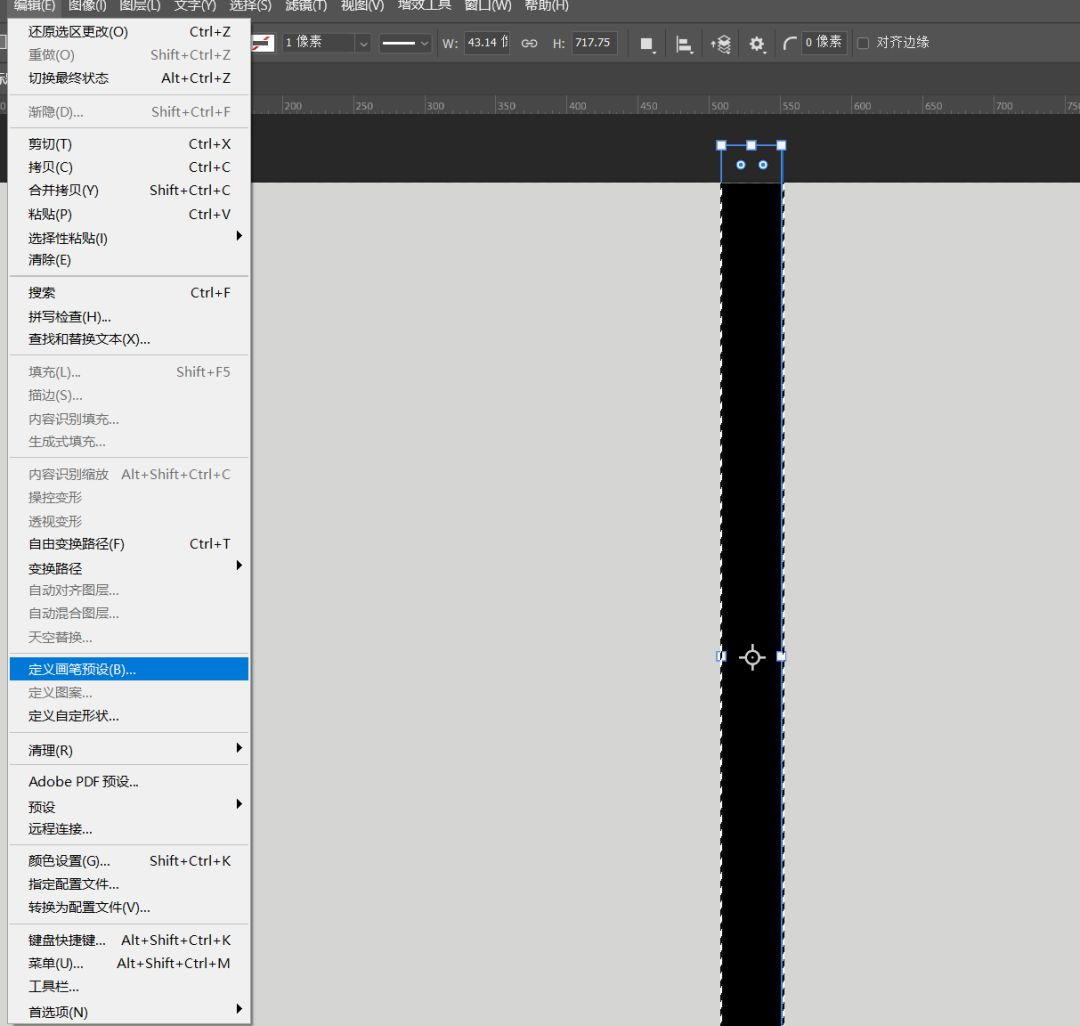Open the stroke width 像素 dropdown
Viewport: 1080px width, 1026px height.
(362, 43)
